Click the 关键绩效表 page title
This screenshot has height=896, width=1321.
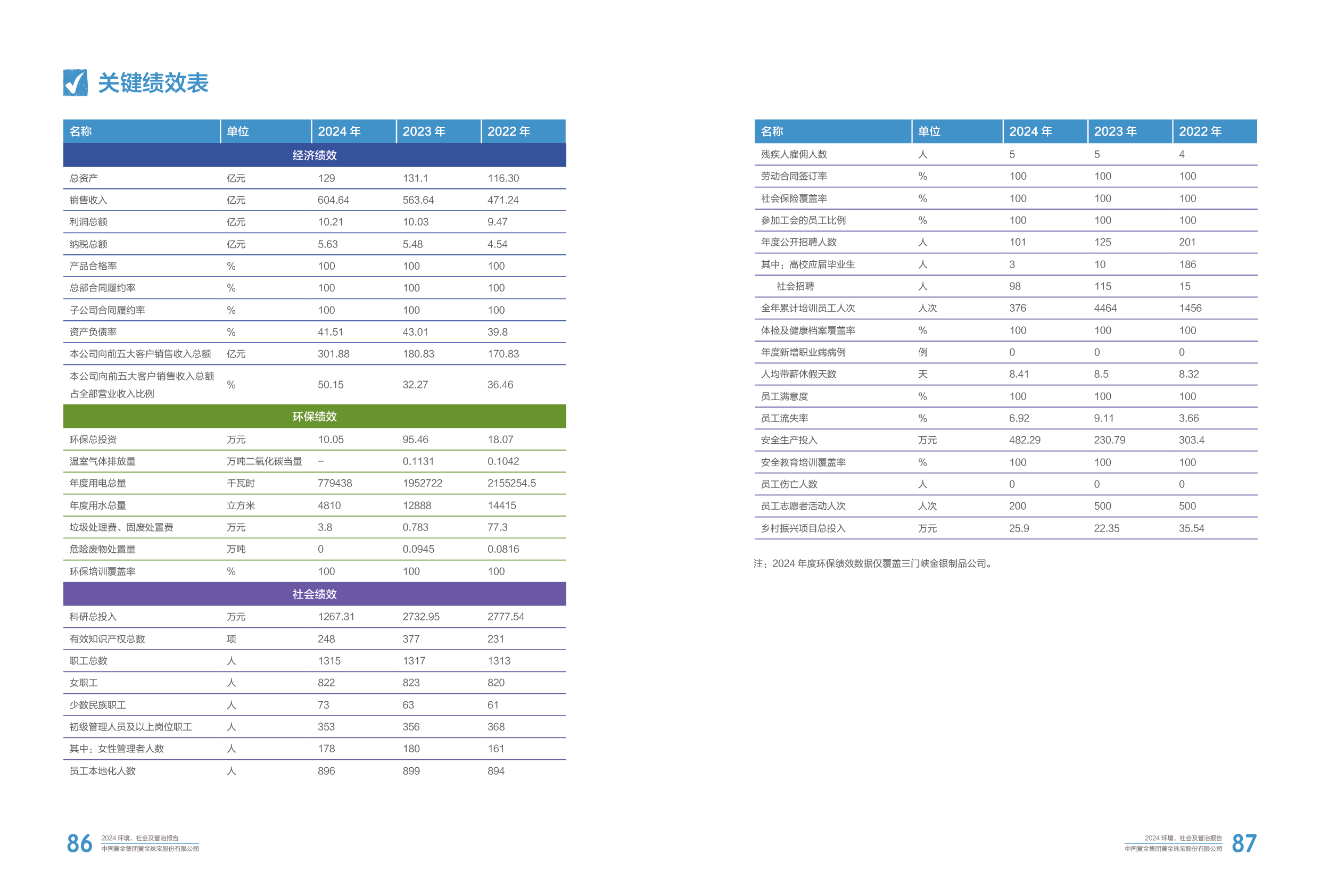point(153,83)
